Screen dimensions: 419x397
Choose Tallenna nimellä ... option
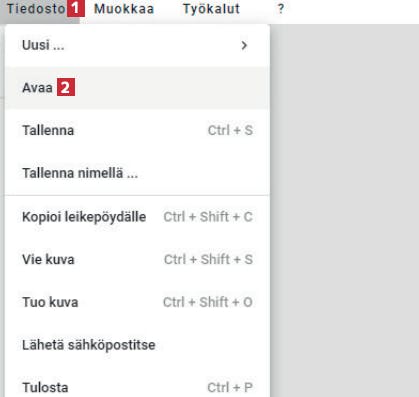point(137,173)
